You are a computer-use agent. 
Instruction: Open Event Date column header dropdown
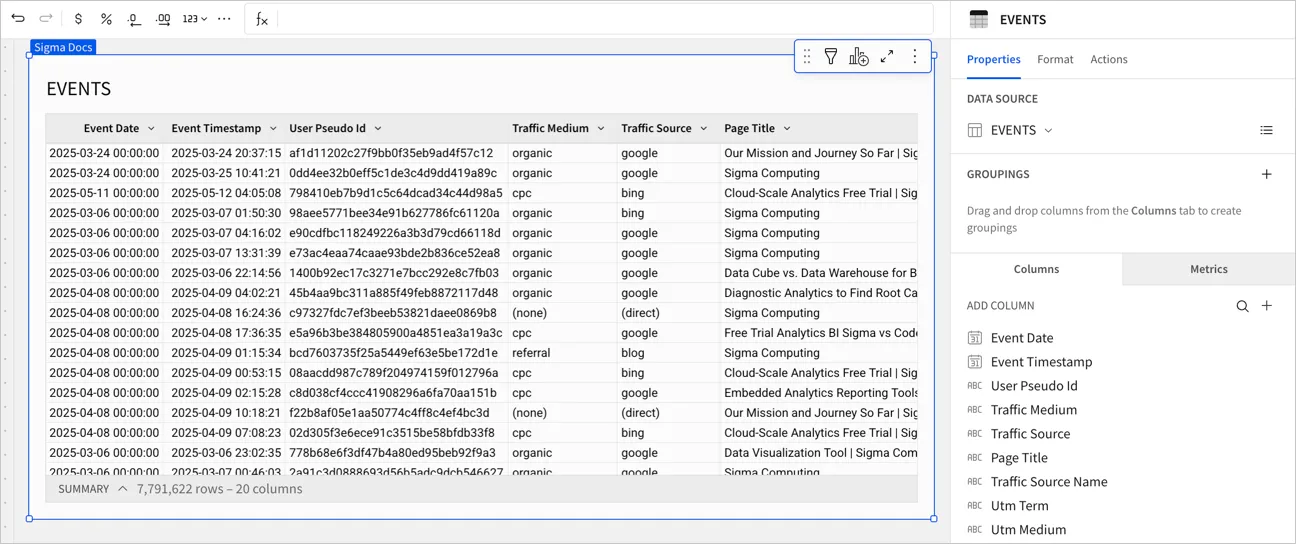coord(151,129)
